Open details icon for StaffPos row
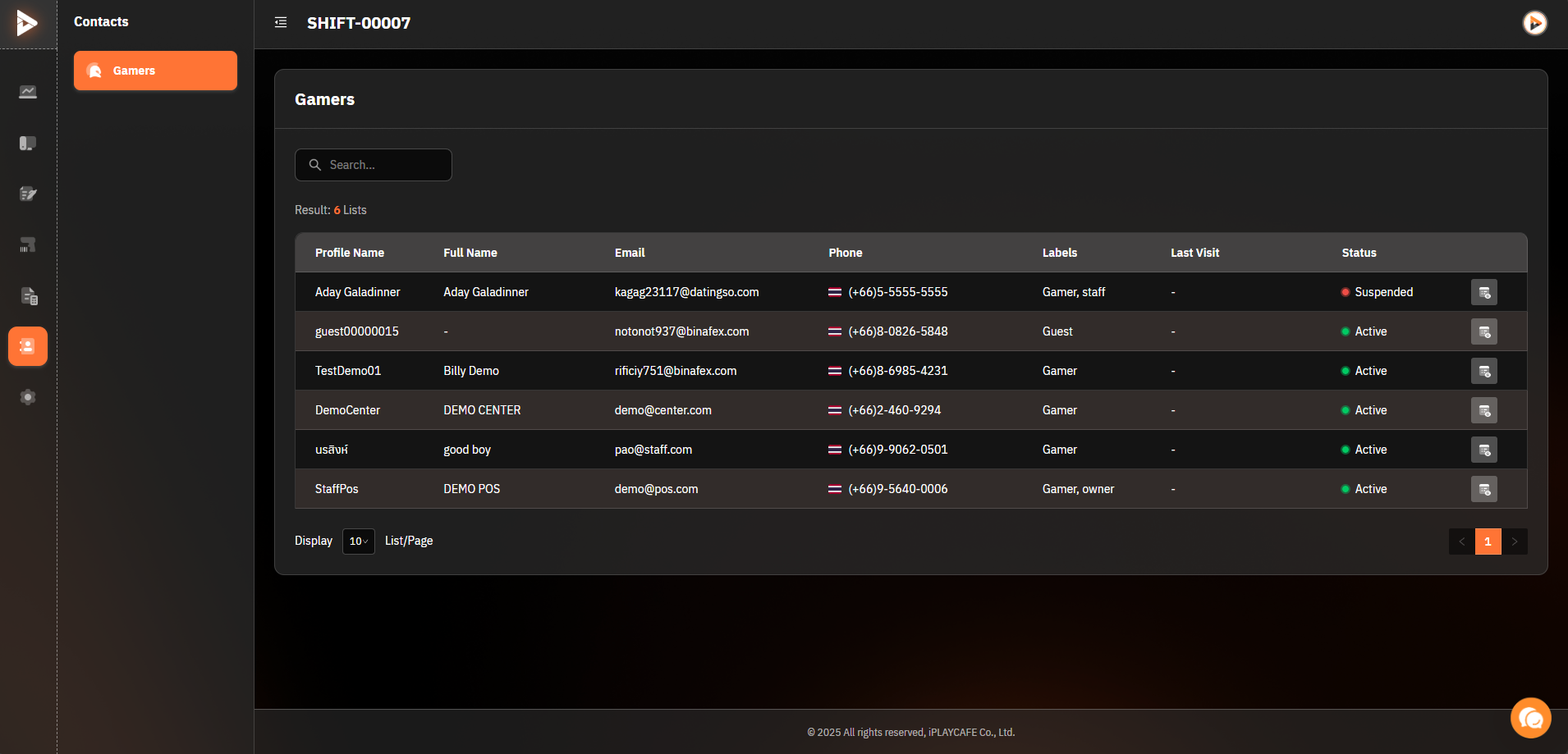Viewport: 1568px width, 754px height. pos(1484,489)
